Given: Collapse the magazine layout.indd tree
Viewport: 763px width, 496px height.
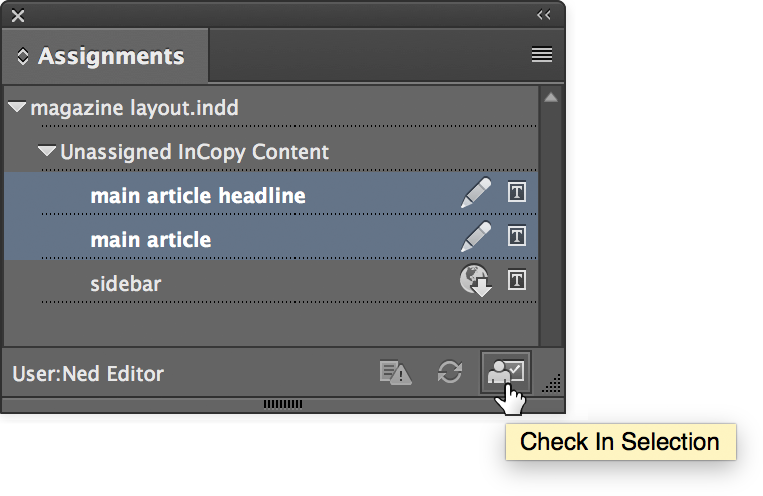Looking at the screenshot, I should point(17,107).
